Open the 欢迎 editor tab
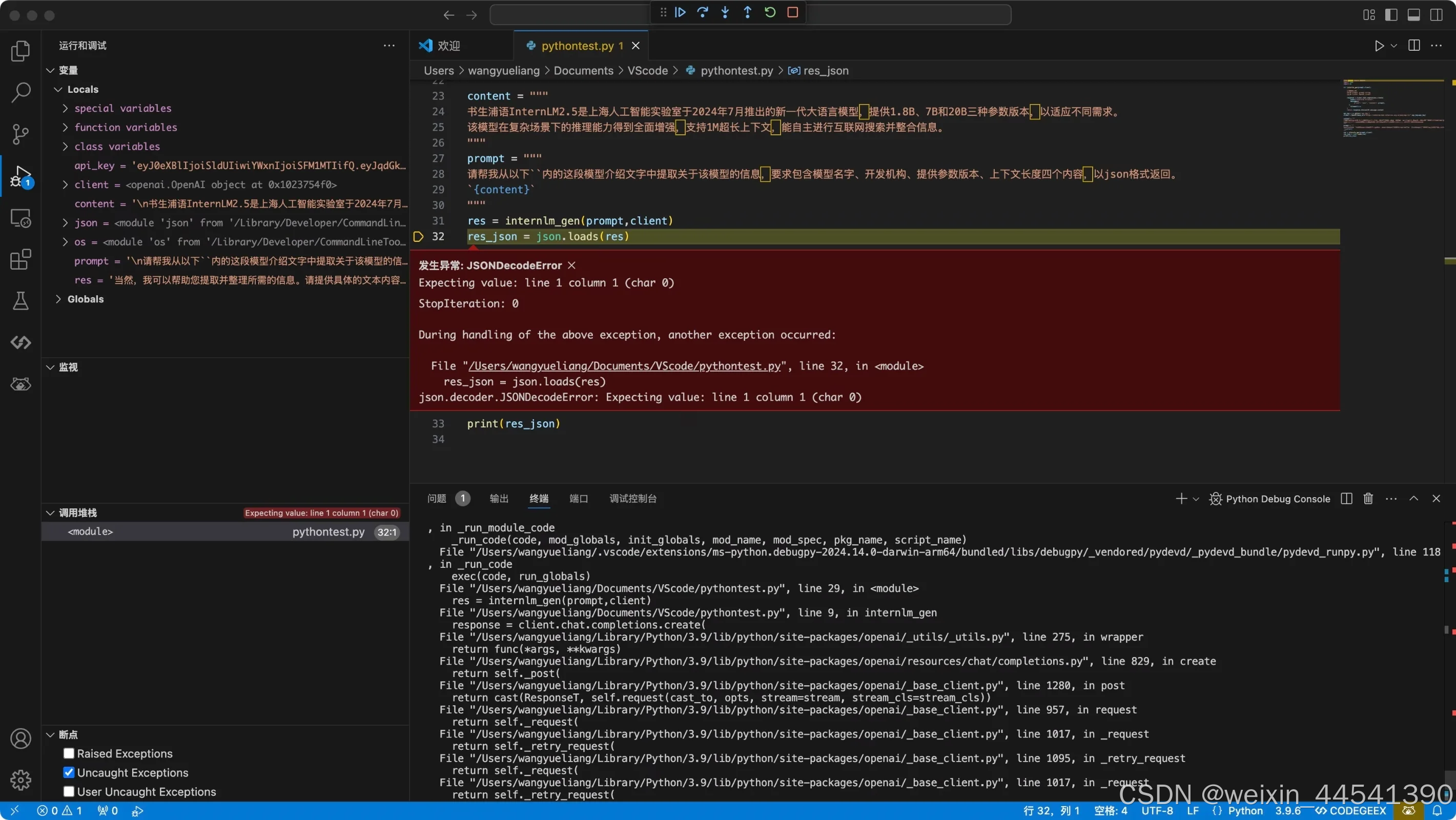The height and width of the screenshot is (820, 1456). point(449,45)
